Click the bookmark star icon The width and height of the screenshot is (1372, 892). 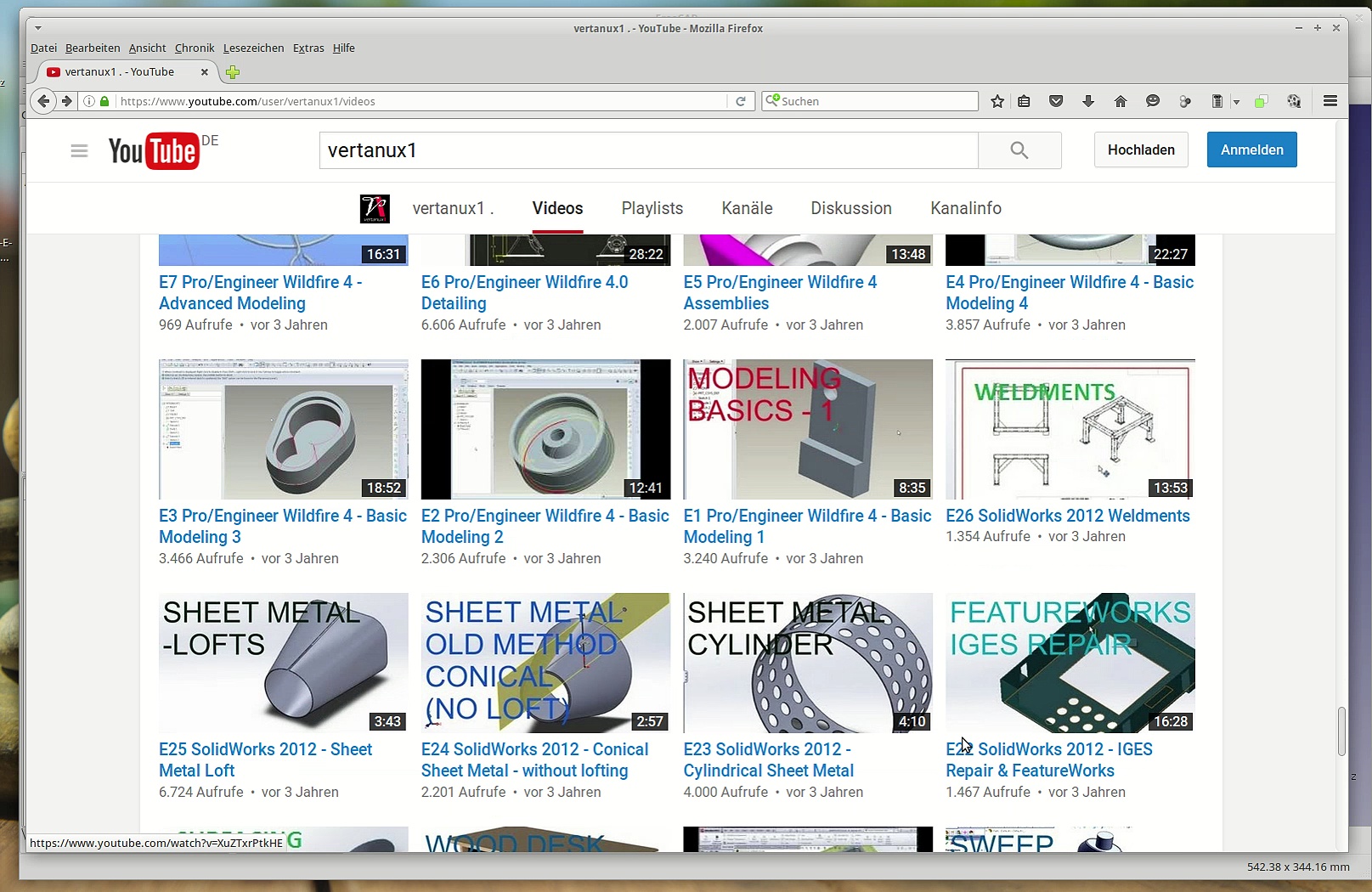[x=997, y=101]
